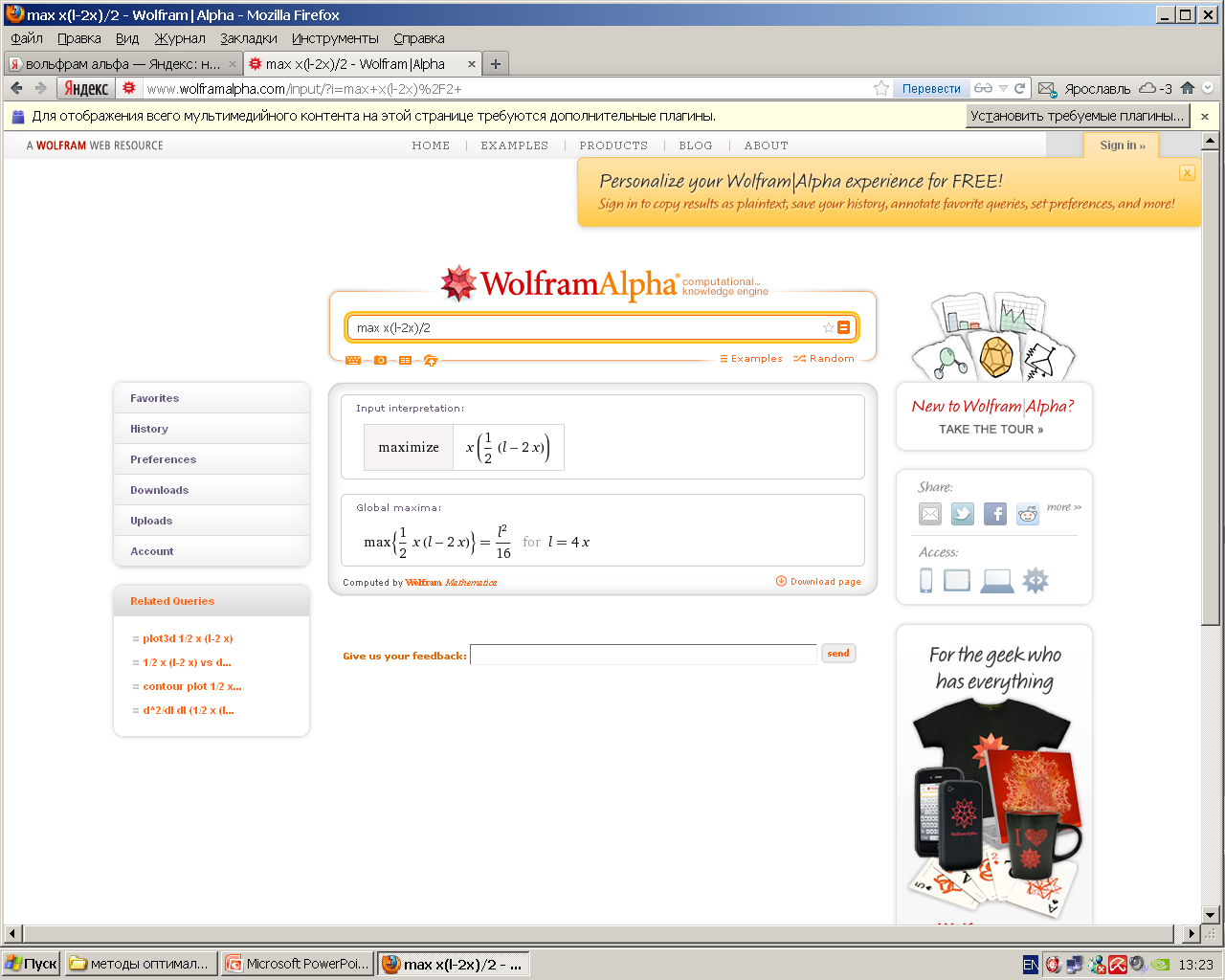
Task: Click the browser Back arrow
Action: tap(16, 88)
